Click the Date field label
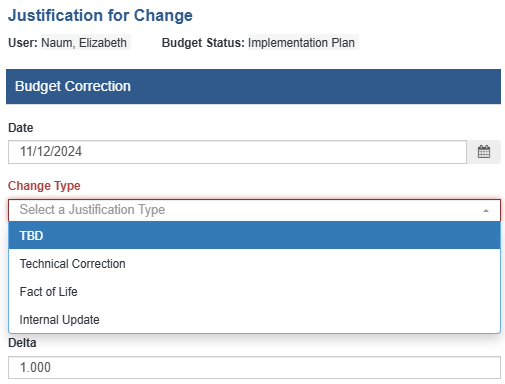Image resolution: width=505 pixels, height=384 pixels. [x=21, y=128]
